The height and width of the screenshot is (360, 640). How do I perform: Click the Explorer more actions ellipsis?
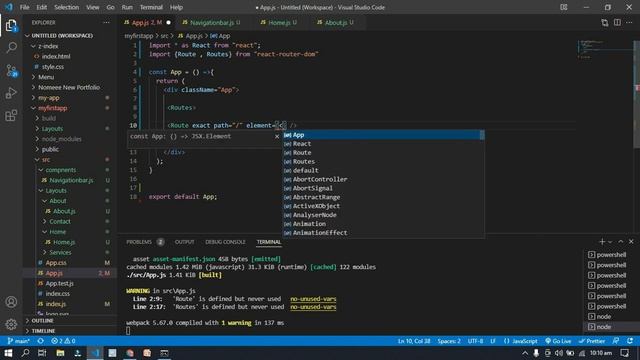(x=106, y=22)
